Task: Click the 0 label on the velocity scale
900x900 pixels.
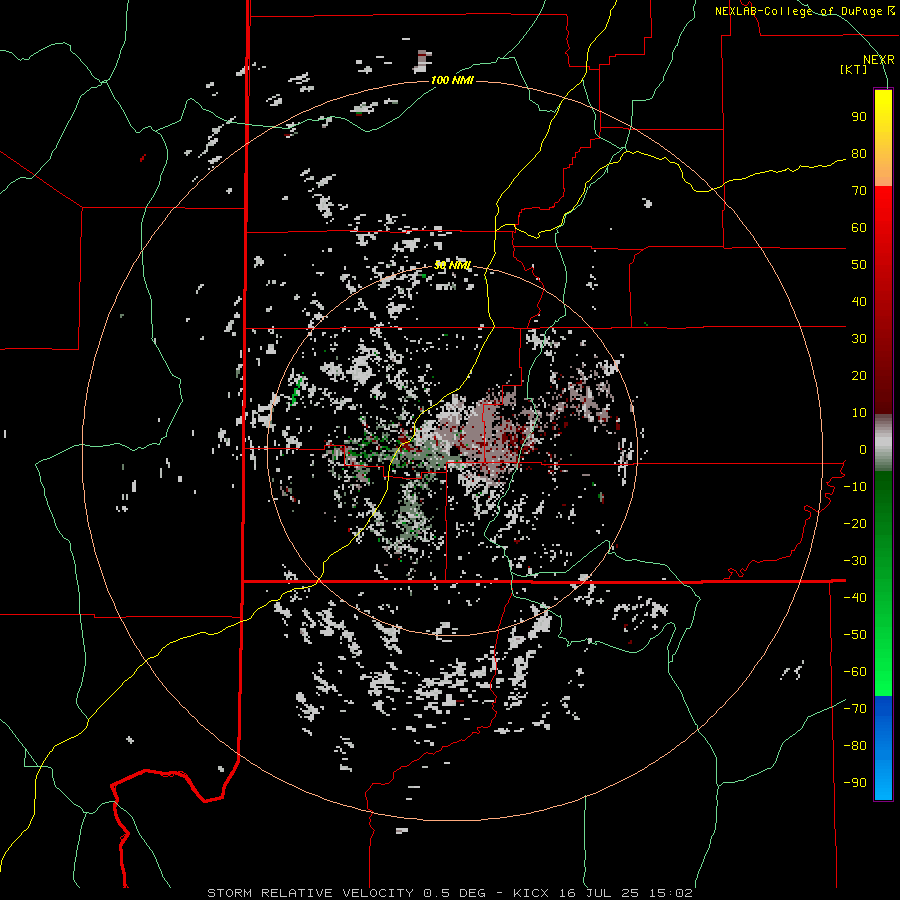Action: tap(863, 450)
